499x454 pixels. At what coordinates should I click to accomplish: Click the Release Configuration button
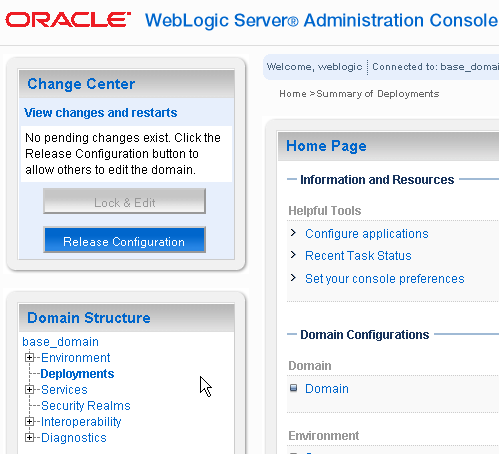[124, 240]
